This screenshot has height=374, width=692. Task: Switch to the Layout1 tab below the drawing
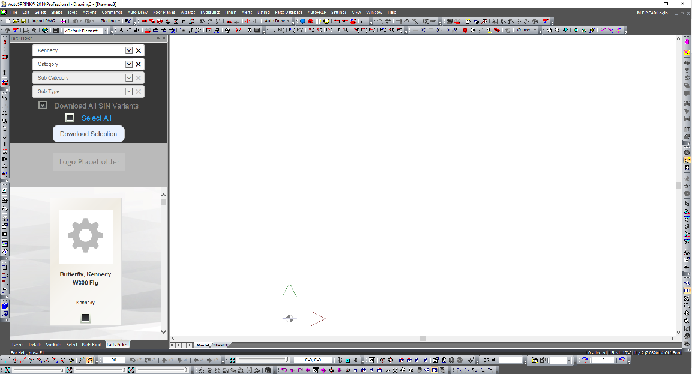pos(220,345)
